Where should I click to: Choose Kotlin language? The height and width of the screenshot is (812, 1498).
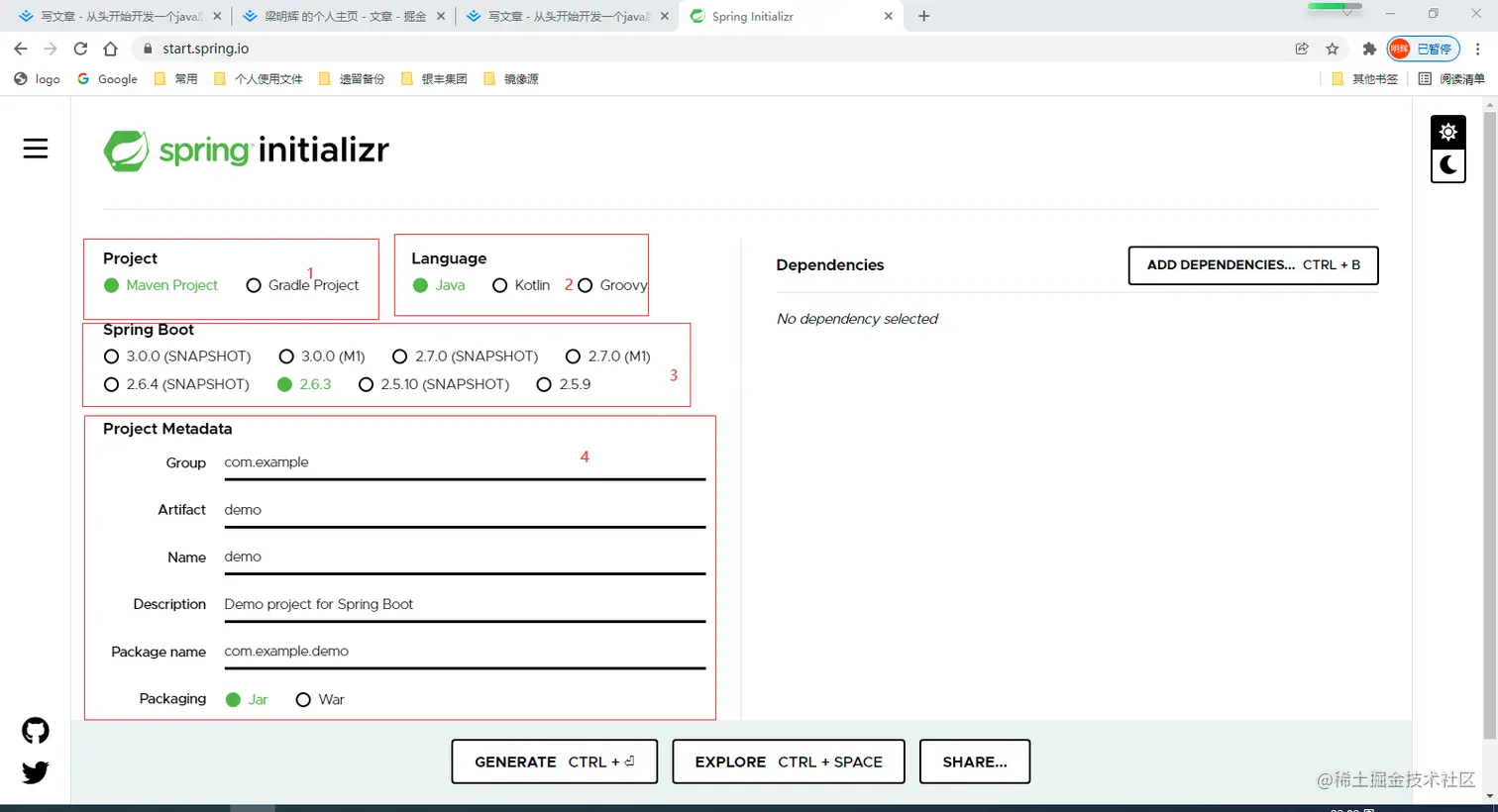(521, 285)
